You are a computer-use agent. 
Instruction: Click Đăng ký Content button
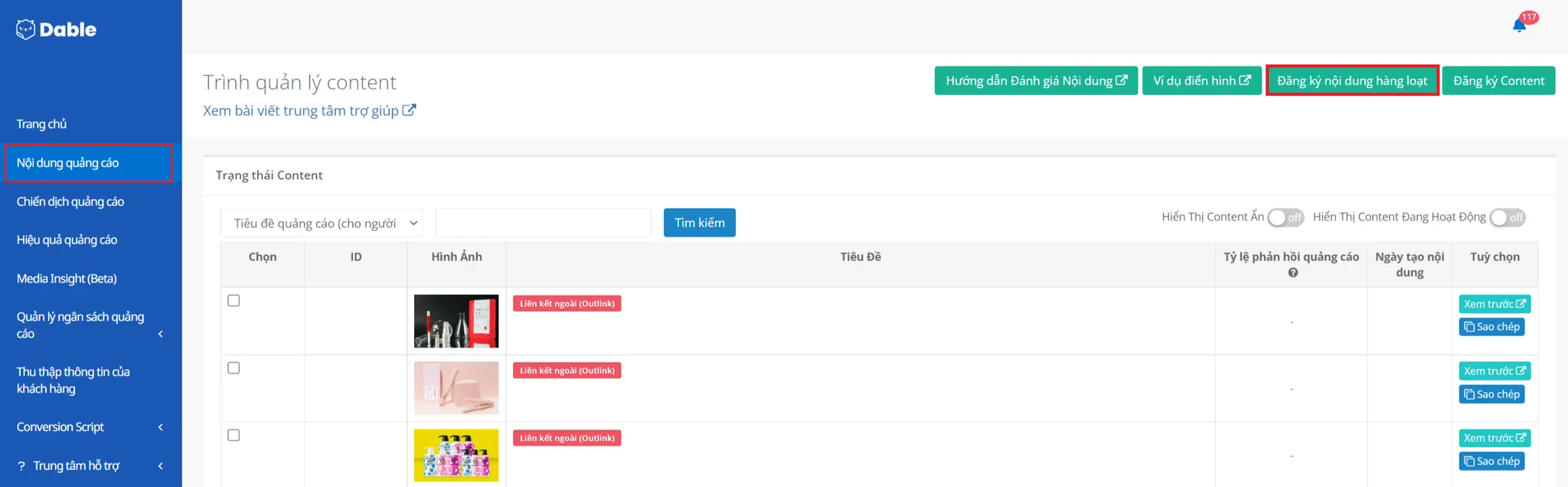point(1498,80)
